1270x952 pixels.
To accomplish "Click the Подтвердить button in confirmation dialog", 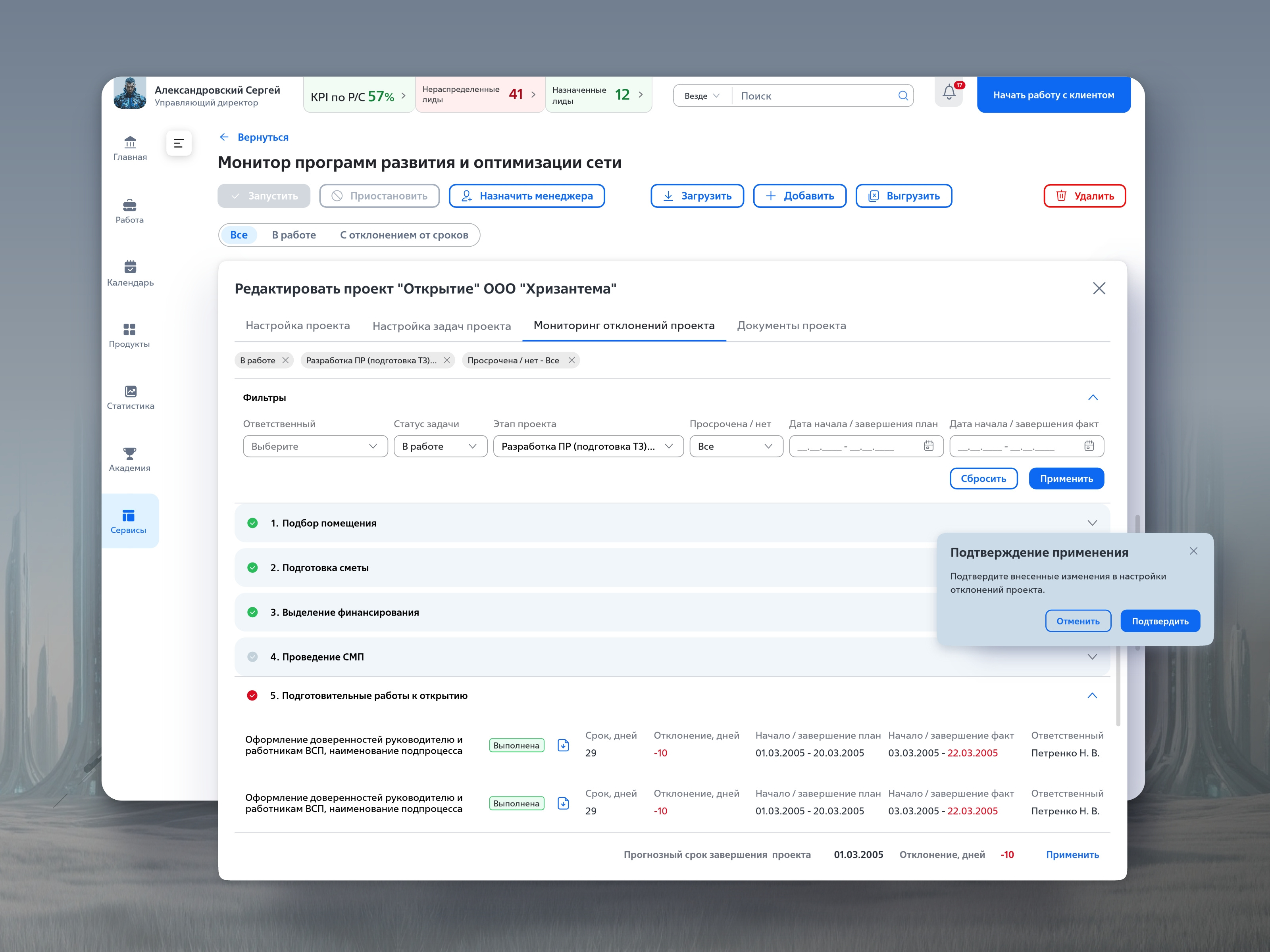I will pyautogui.click(x=1160, y=621).
